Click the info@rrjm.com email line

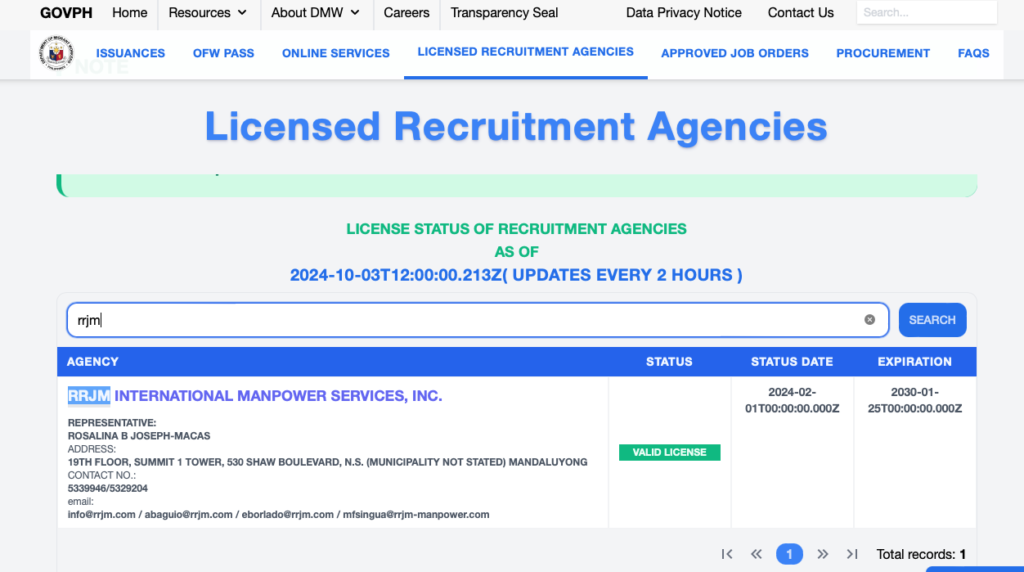278,515
